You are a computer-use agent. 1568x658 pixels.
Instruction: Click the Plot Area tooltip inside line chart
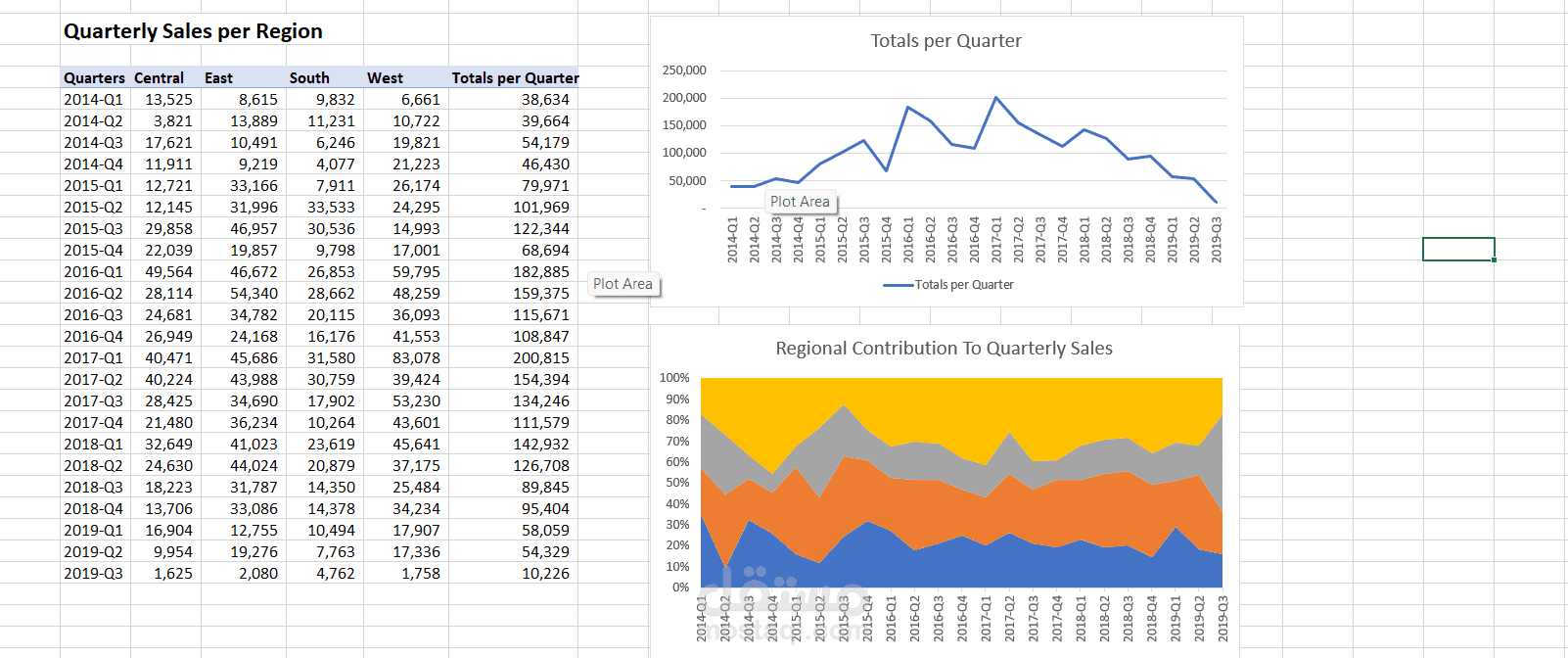pyautogui.click(x=800, y=202)
